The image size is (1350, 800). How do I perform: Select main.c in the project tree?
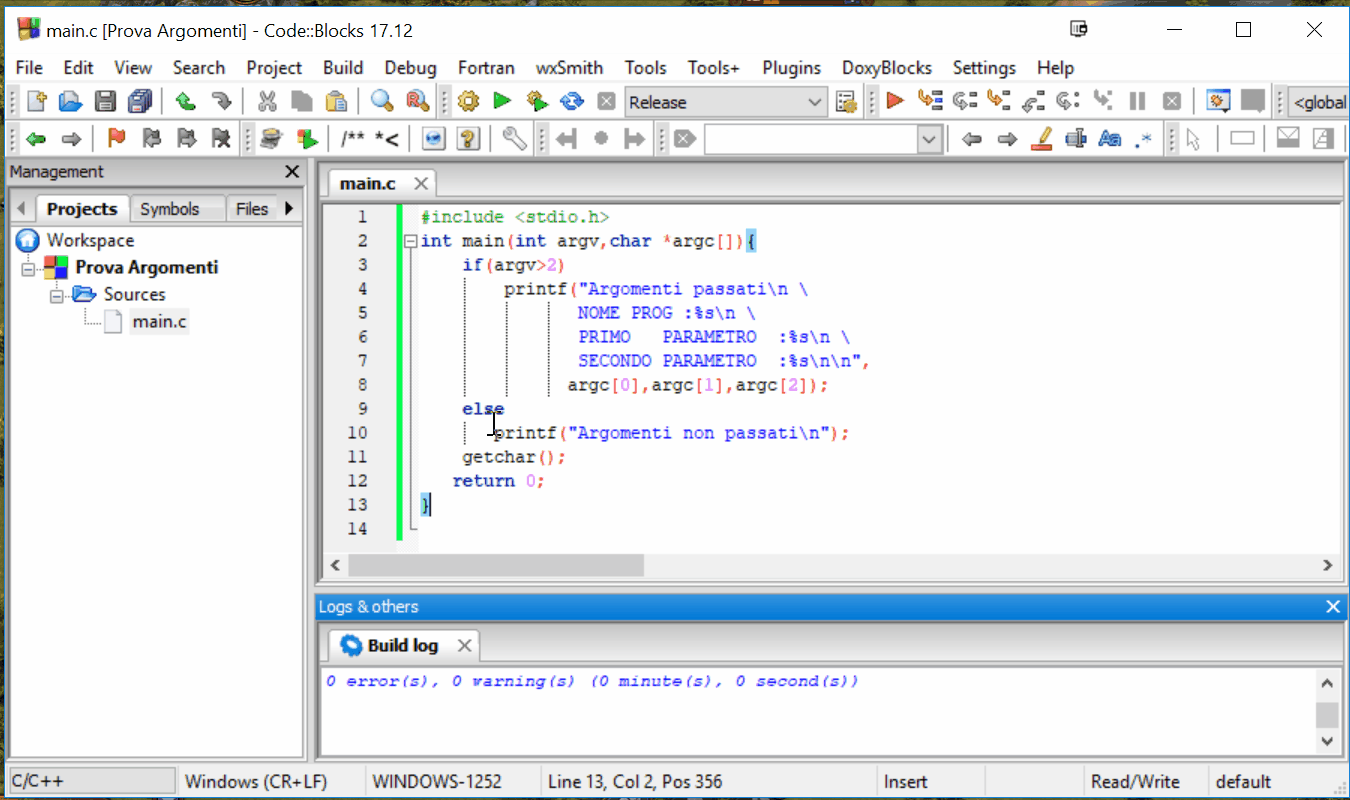click(x=160, y=321)
